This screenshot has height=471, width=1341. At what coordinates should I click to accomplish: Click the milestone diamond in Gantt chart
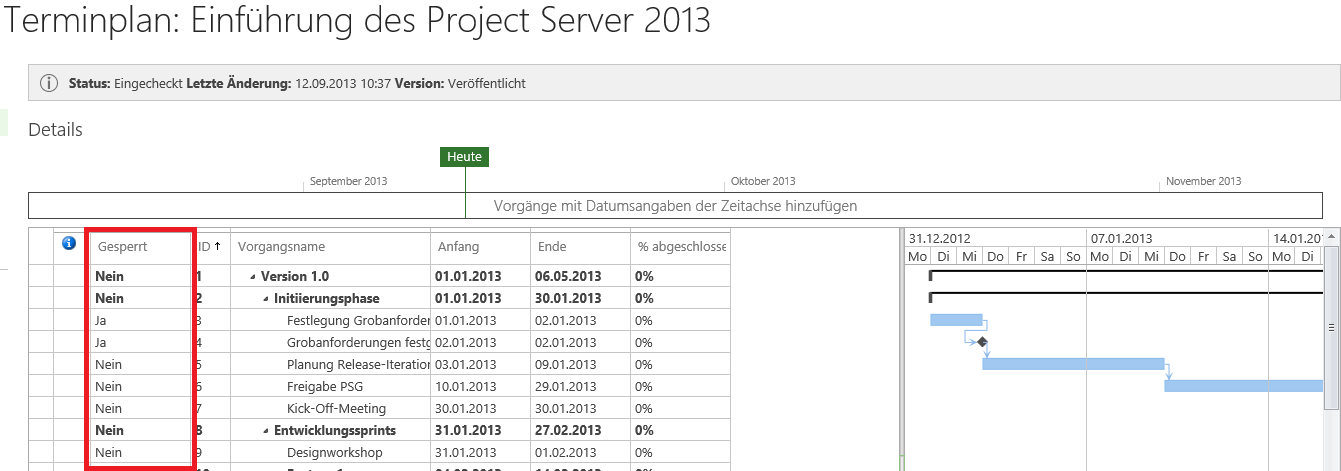coord(982,342)
